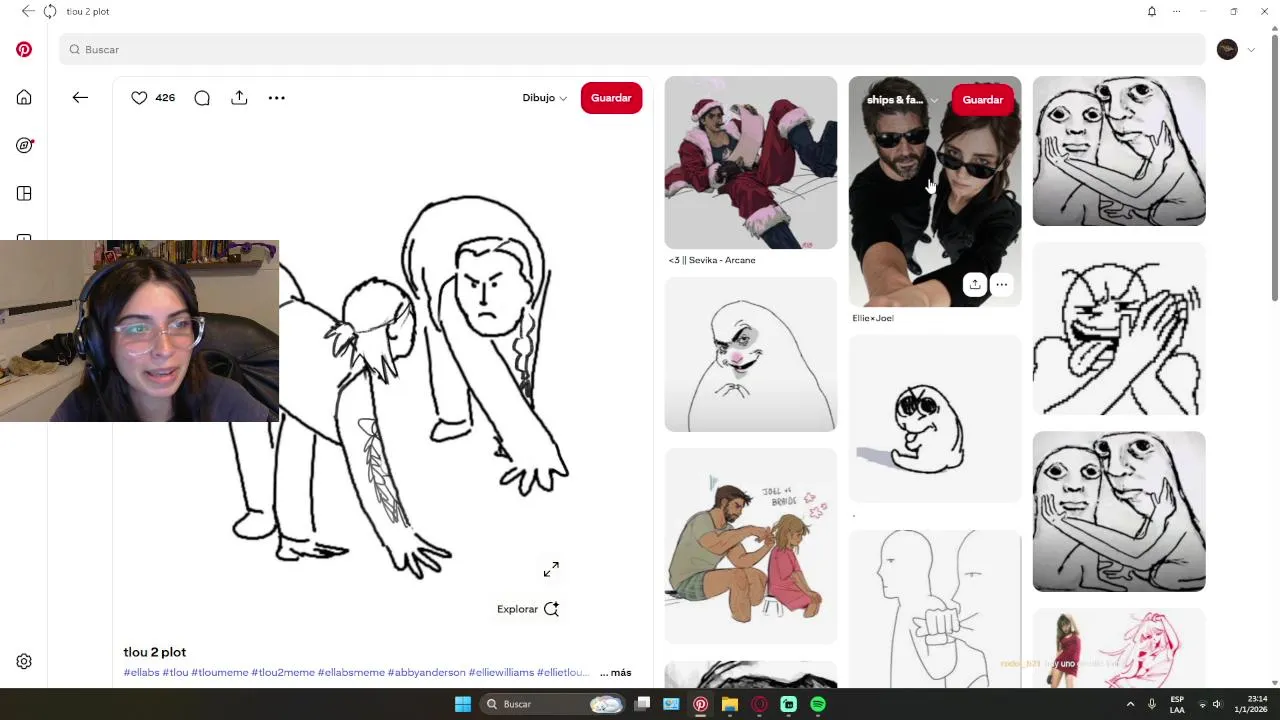Click the #abbyanderson hashtag
Screen dimensions: 1280x720
pos(426,673)
